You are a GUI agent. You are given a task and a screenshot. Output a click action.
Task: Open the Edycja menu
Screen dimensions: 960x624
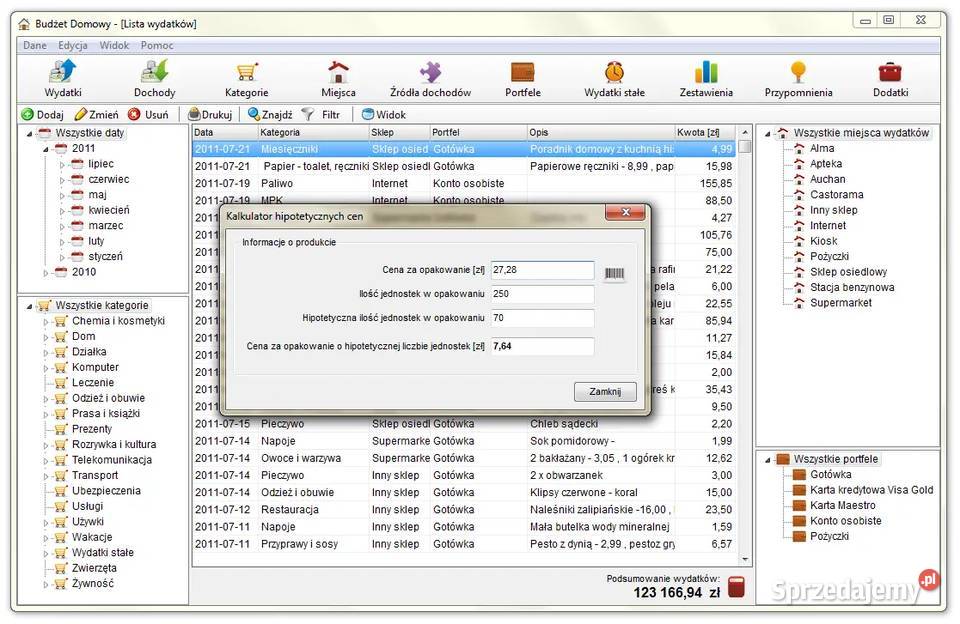[x=73, y=45]
